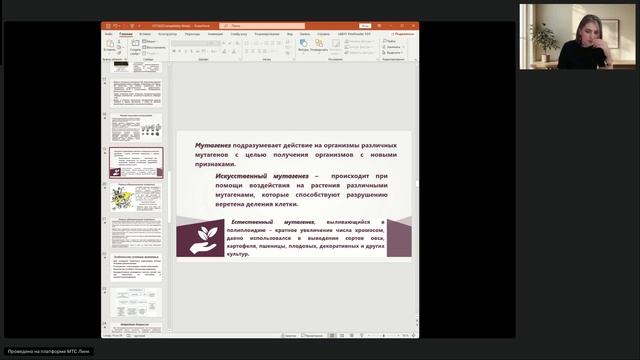The image size is (640, 360).
Task: Switch to the Transitions (Переходы) tab
Action: (192, 34)
